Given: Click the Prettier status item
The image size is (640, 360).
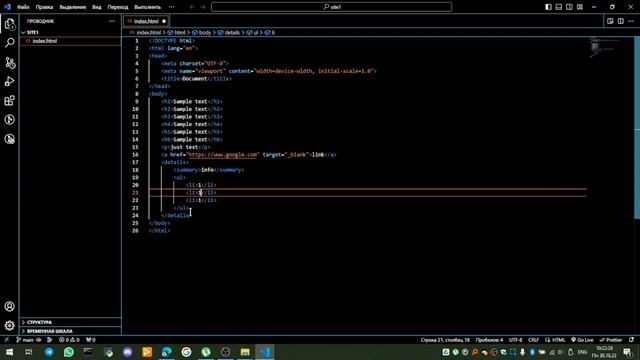Looking at the screenshot, I should [611, 340].
